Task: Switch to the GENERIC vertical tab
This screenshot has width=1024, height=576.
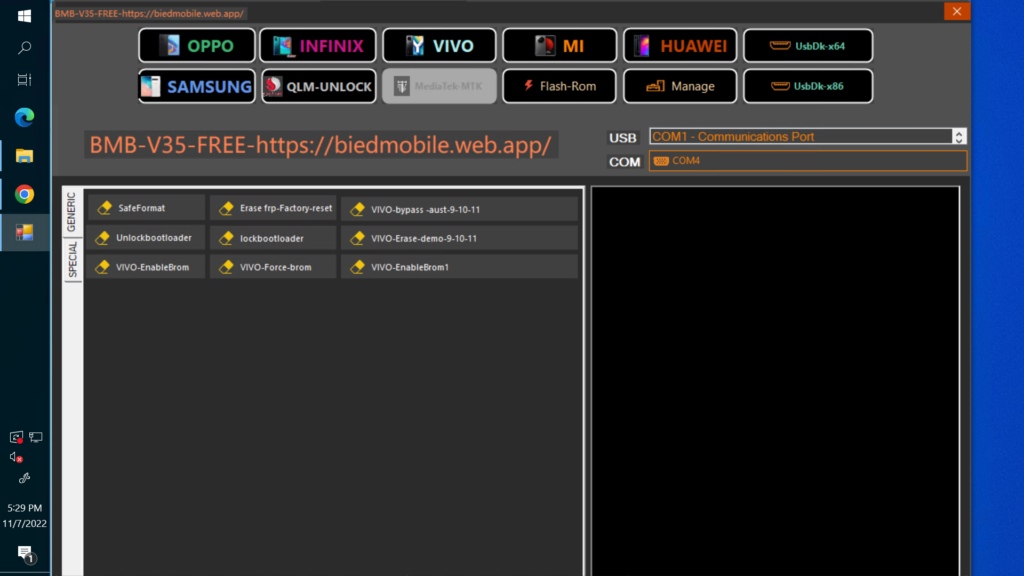Action: [x=72, y=212]
